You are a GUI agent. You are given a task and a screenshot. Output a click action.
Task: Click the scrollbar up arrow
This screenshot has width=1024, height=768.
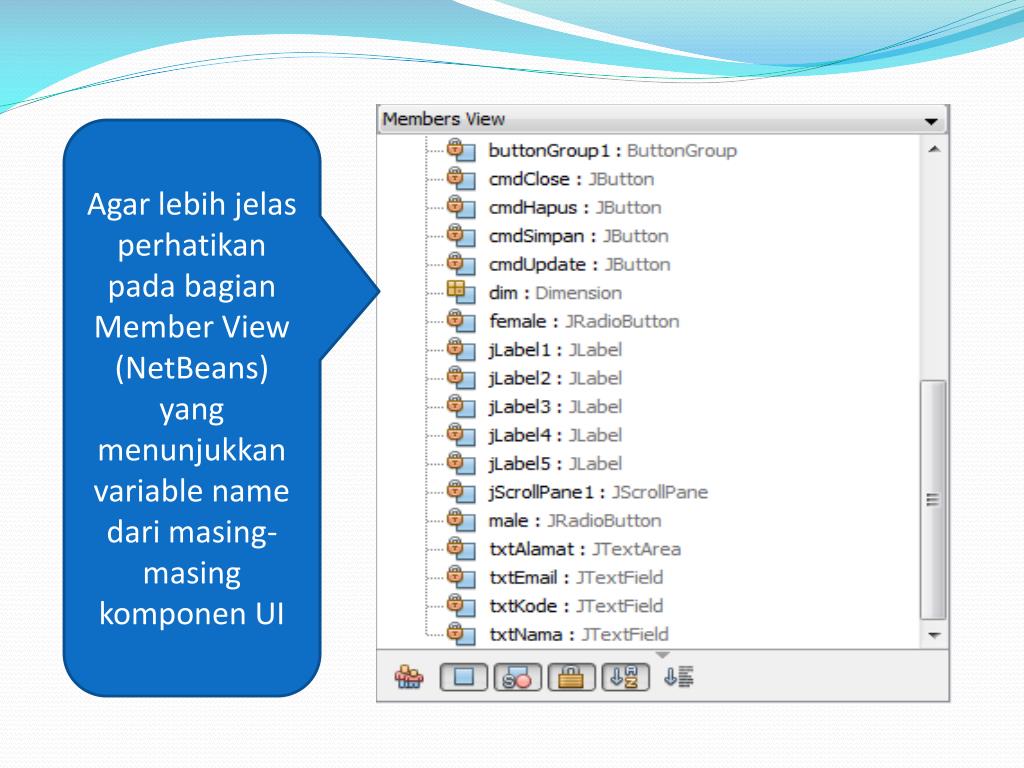click(934, 150)
